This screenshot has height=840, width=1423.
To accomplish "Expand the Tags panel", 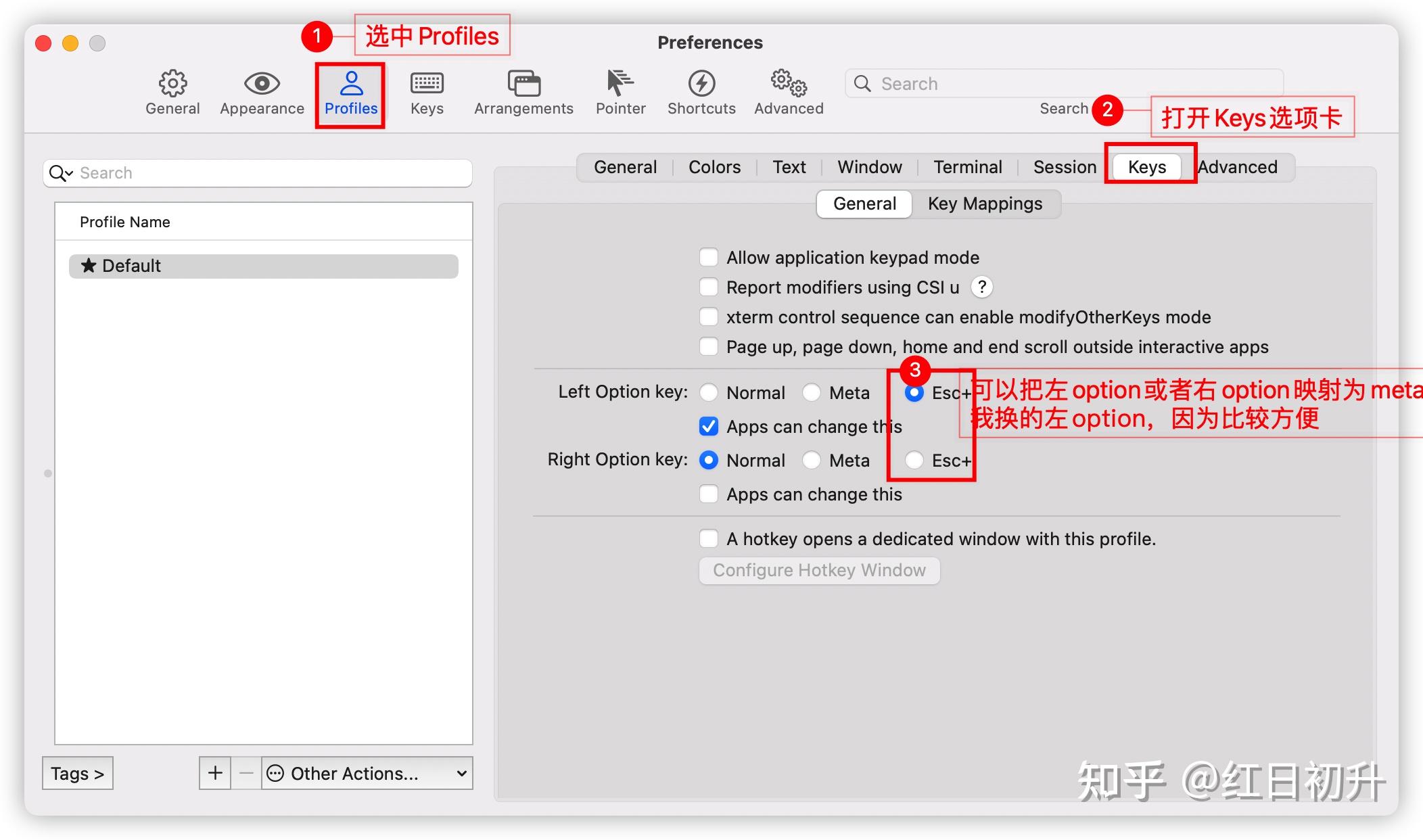I will [77, 773].
